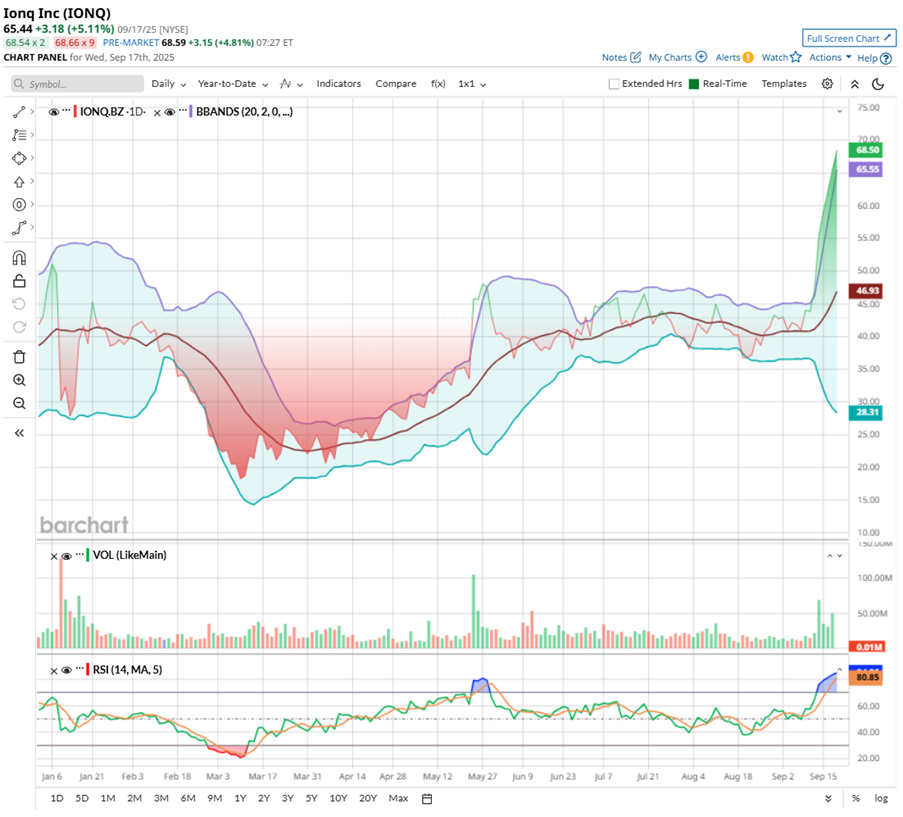Select the shapes drawing tool
The image size is (903, 817).
(19, 158)
